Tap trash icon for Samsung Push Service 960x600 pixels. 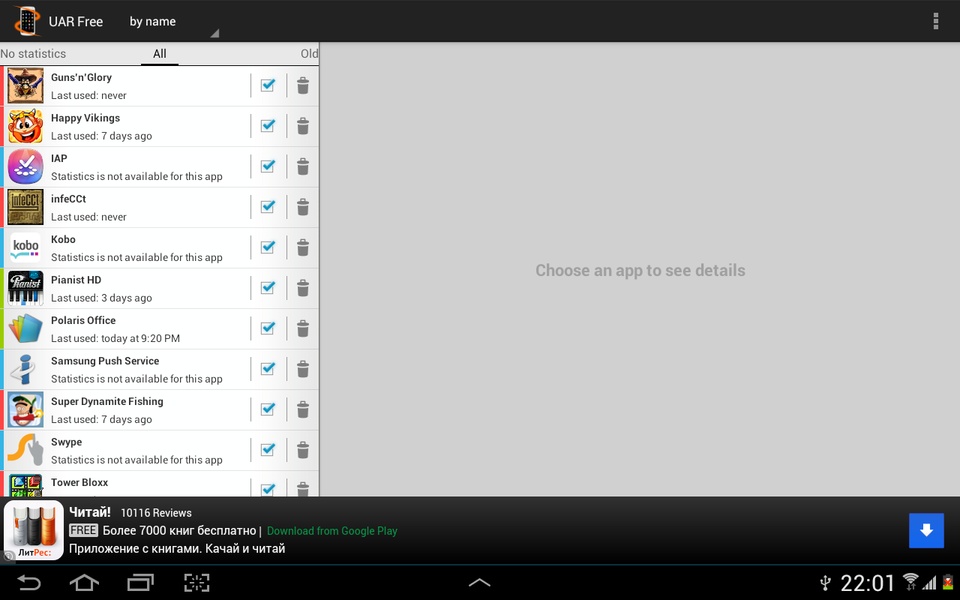[x=302, y=369]
